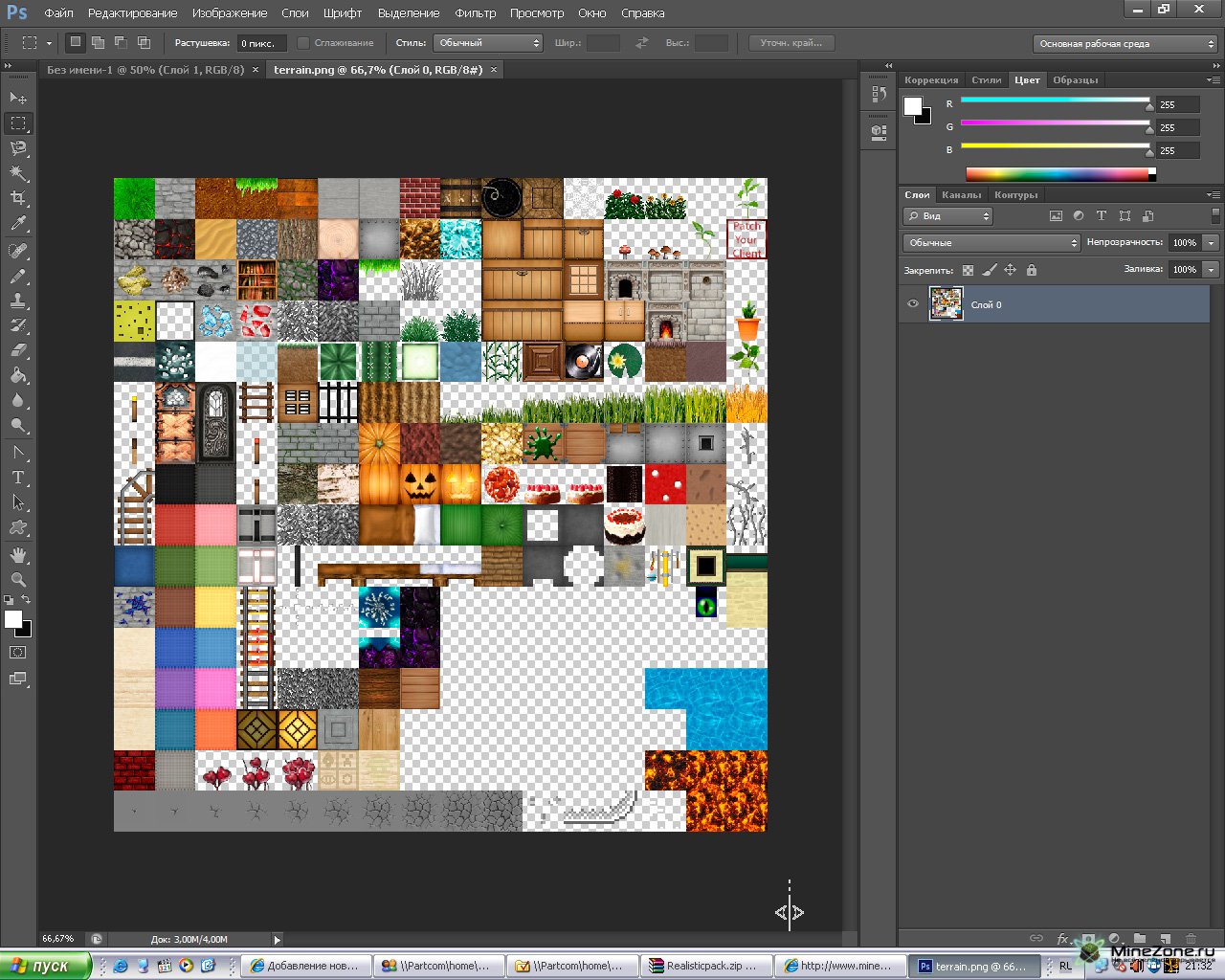Select the Zoom tool in toolbar
1225x980 pixels.
tap(18, 580)
